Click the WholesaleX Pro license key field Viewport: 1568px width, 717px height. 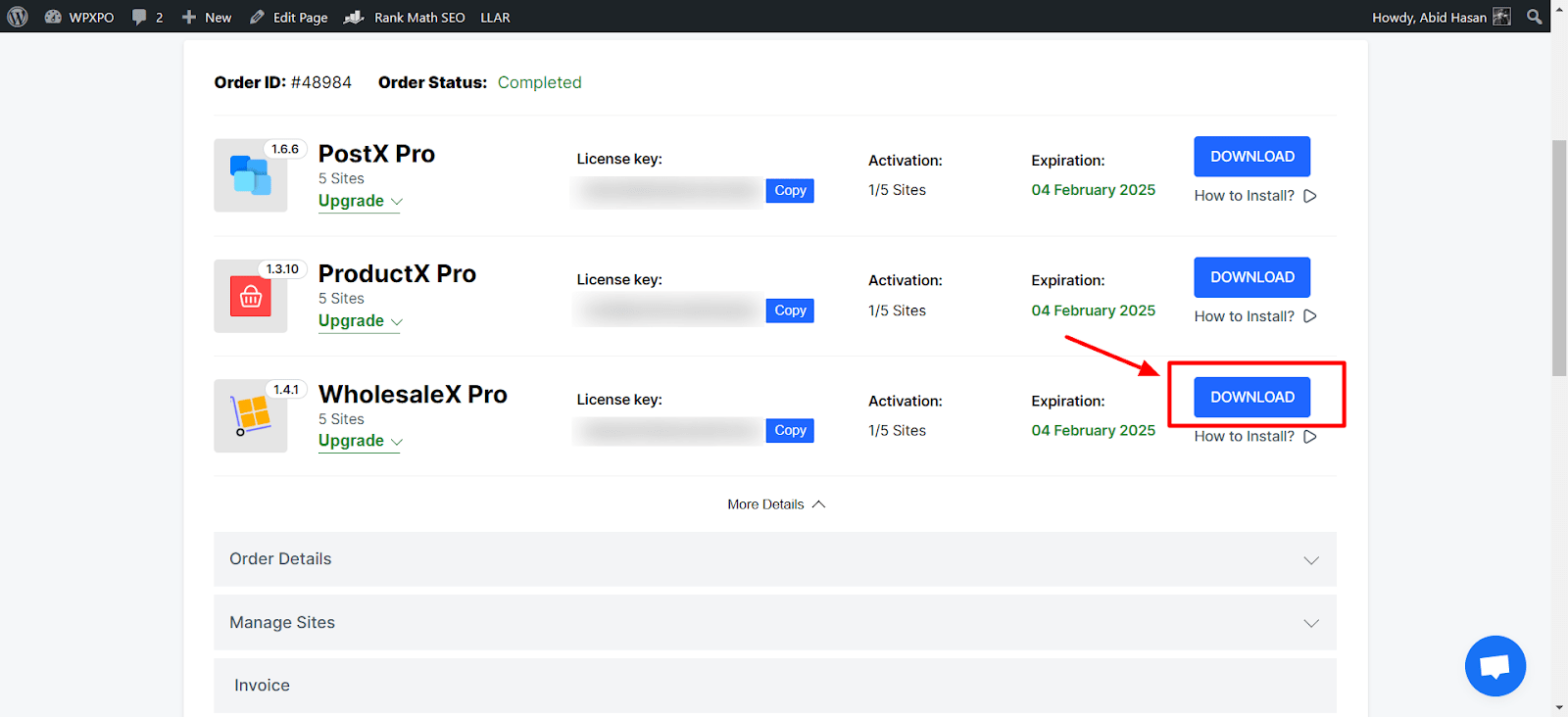(x=669, y=431)
